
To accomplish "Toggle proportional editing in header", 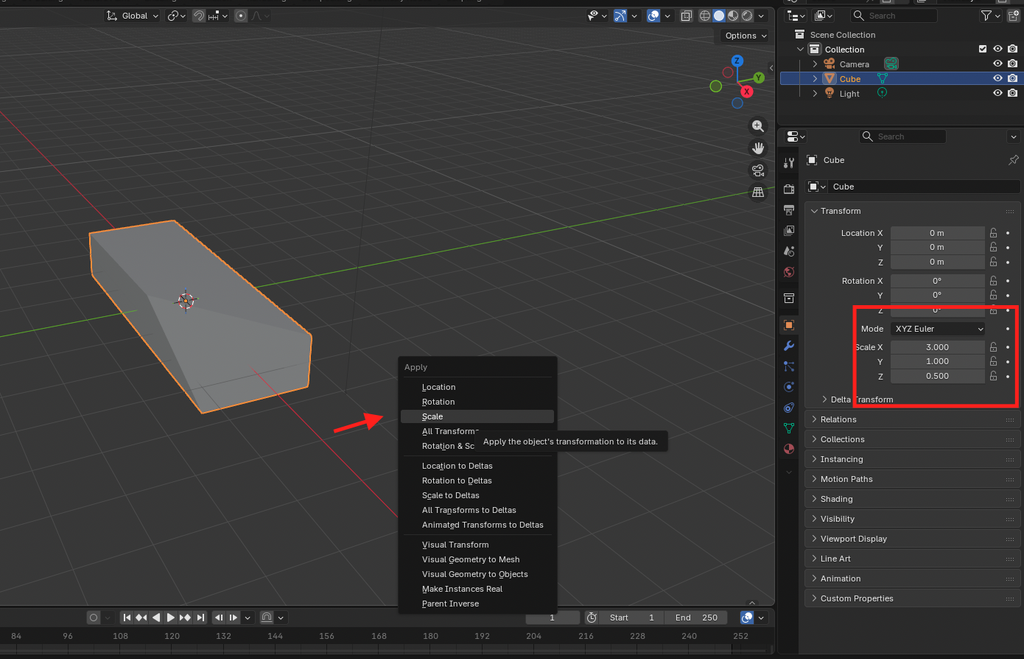I will coord(241,16).
